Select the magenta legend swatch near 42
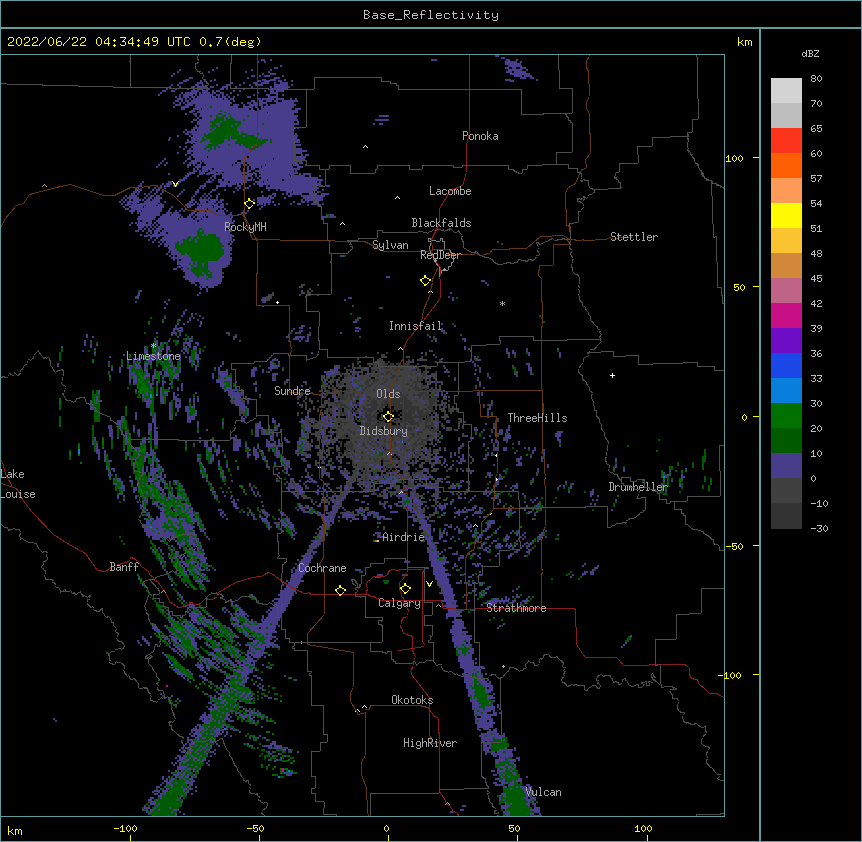The width and height of the screenshot is (862, 842). pos(786,315)
